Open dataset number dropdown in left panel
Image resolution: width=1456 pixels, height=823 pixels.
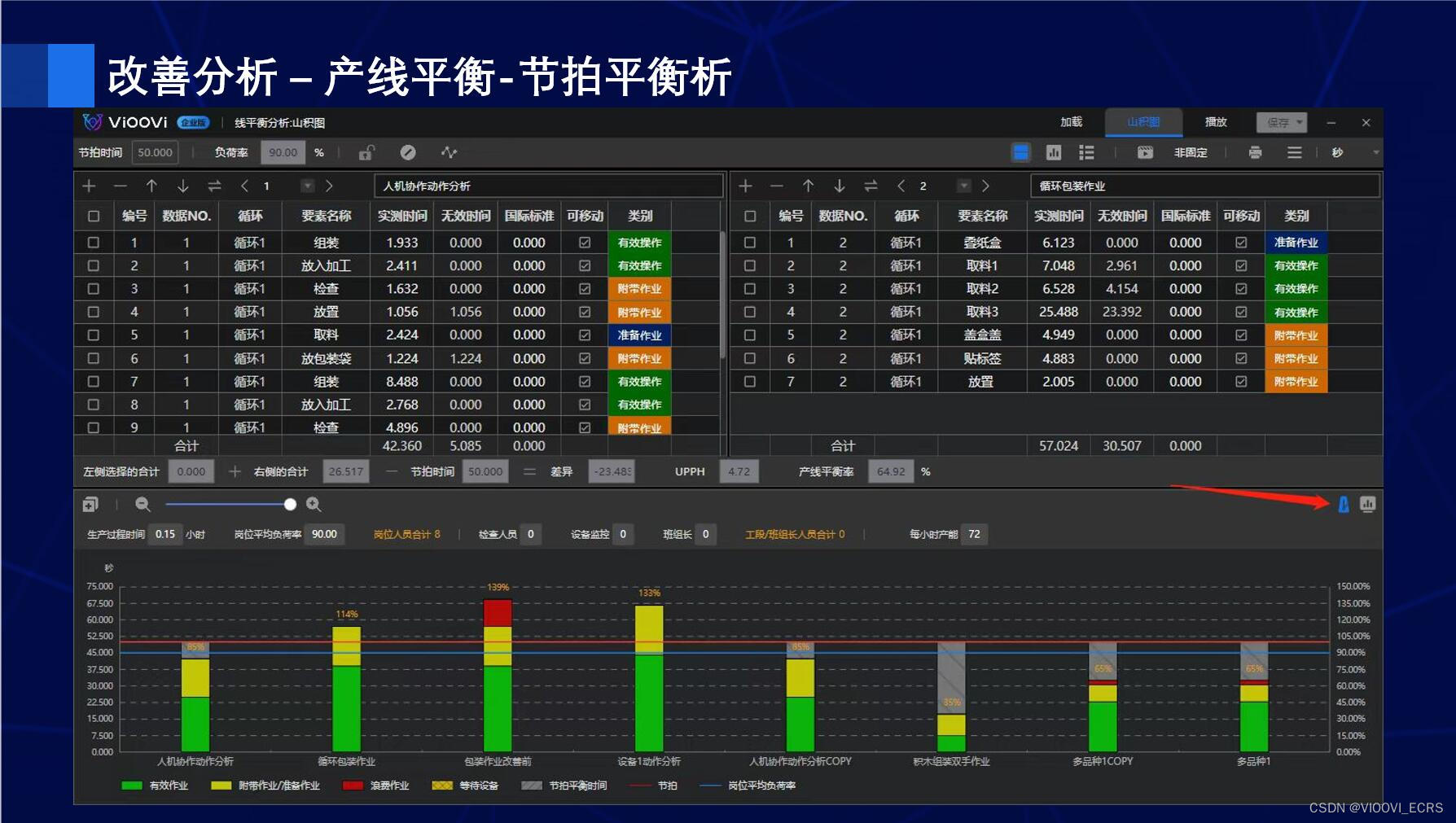308,186
